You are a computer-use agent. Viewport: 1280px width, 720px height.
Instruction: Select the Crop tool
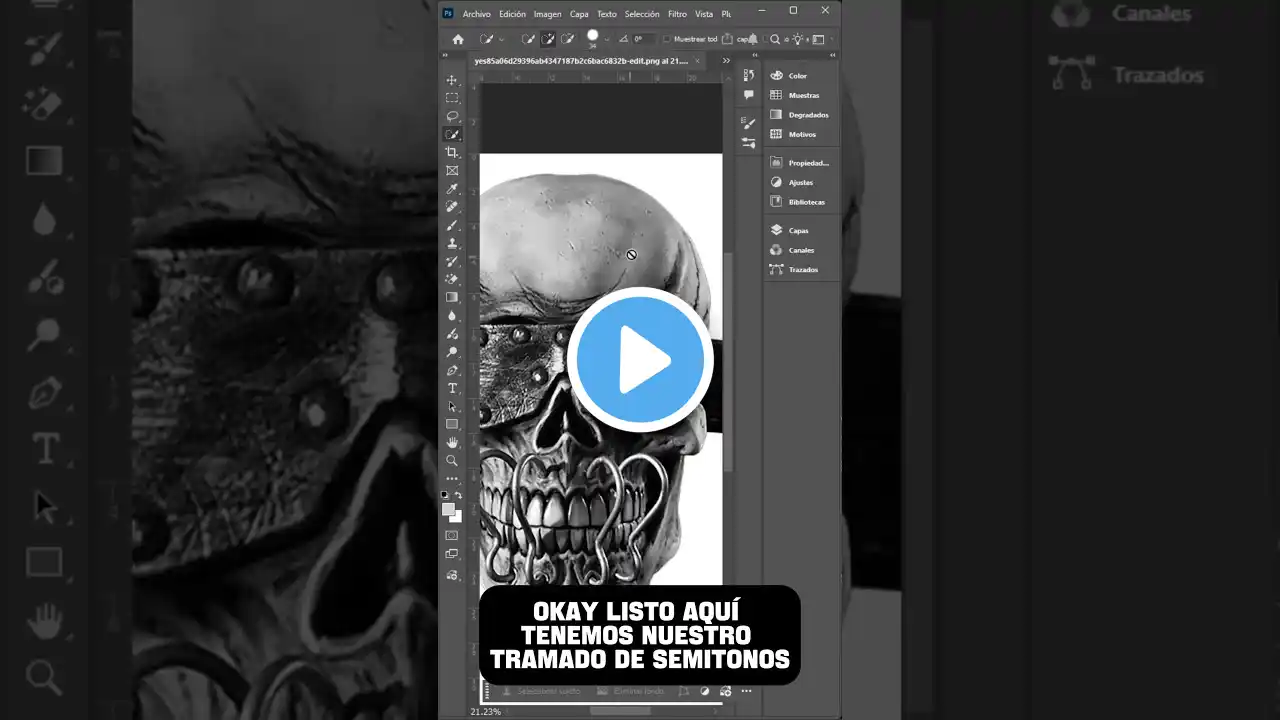452,152
